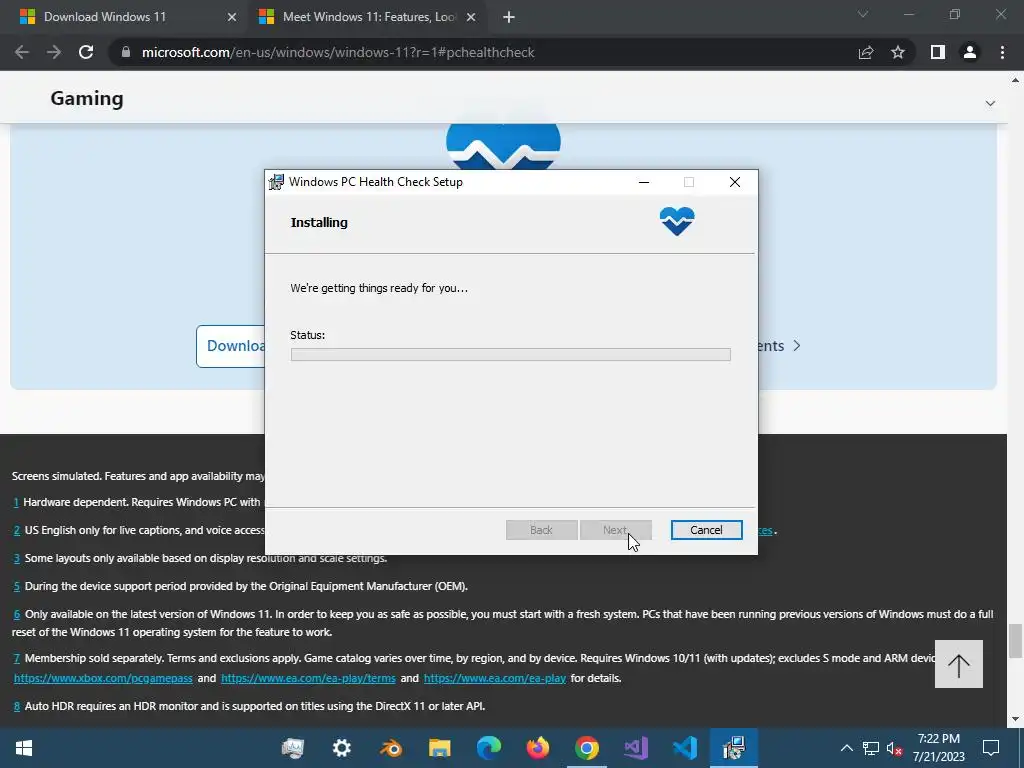Click the installation status progress bar
Viewport: 1024px width, 768px height.
[x=511, y=355]
